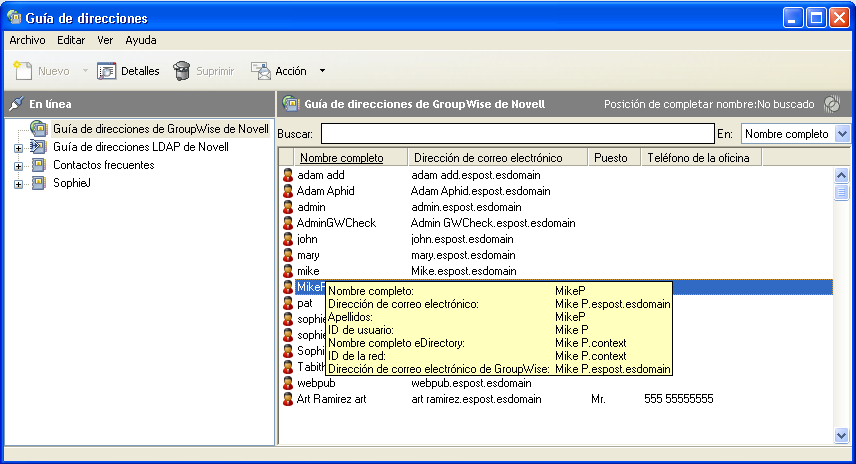Click the Acción envelope icon
The height and width of the screenshot is (464, 856).
261,71
